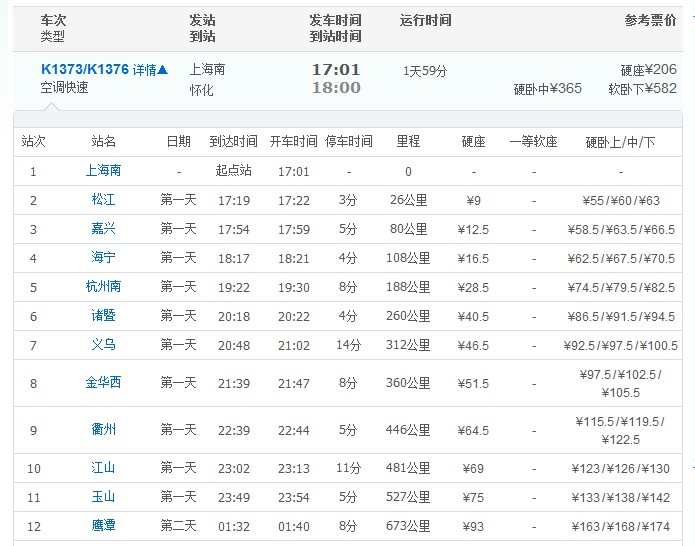Click the 参考票价 column header
The height and width of the screenshot is (546, 695).
pyautogui.click(x=650, y=21)
